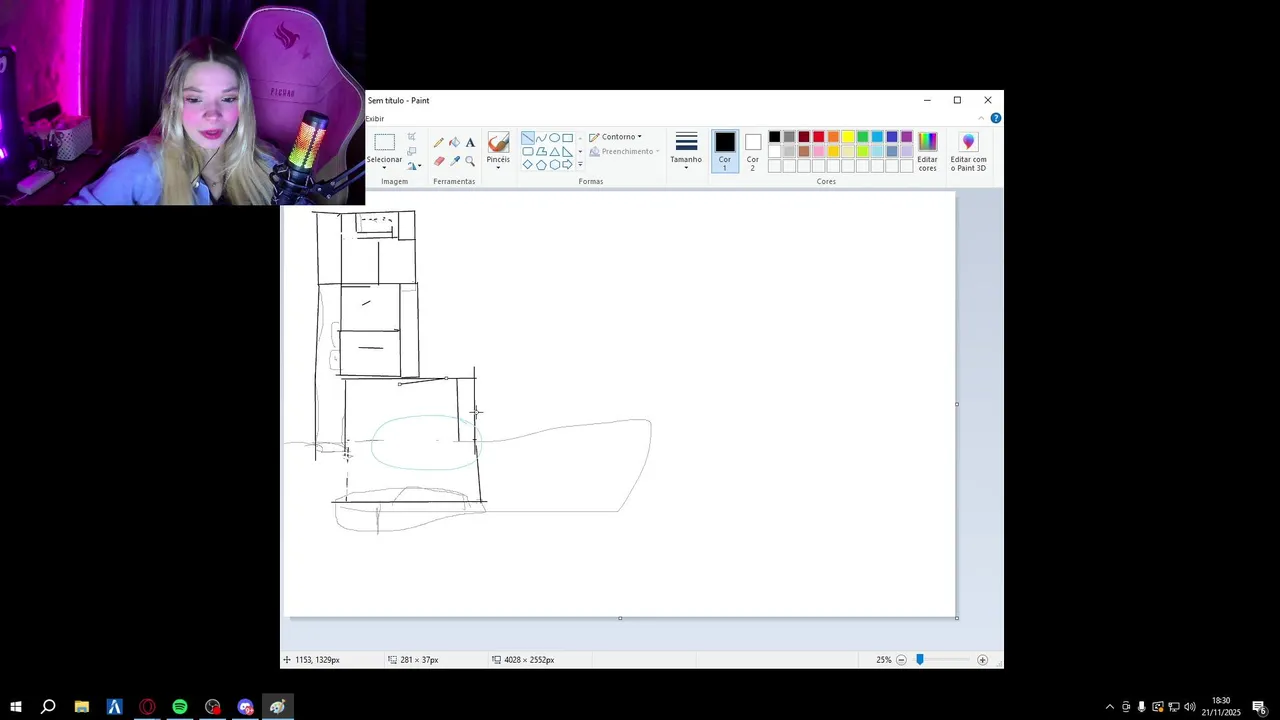
Task: Choose the Hexagon shape
Action: click(554, 164)
